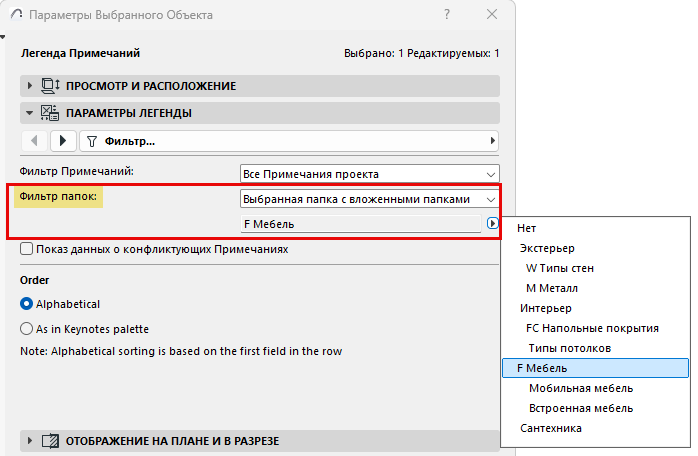Choose Сантехника folder in the list
This screenshot has height=456, width=698.
[x=596, y=428]
